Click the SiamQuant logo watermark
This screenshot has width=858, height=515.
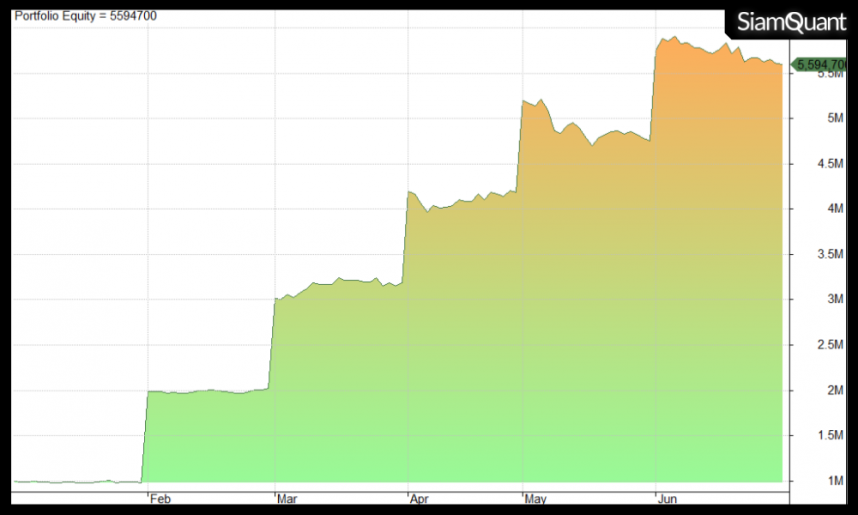pyautogui.click(x=791, y=23)
